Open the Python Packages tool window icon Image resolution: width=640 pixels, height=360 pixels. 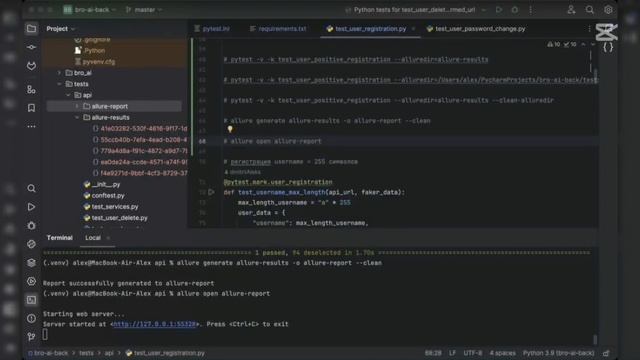click(x=31, y=262)
